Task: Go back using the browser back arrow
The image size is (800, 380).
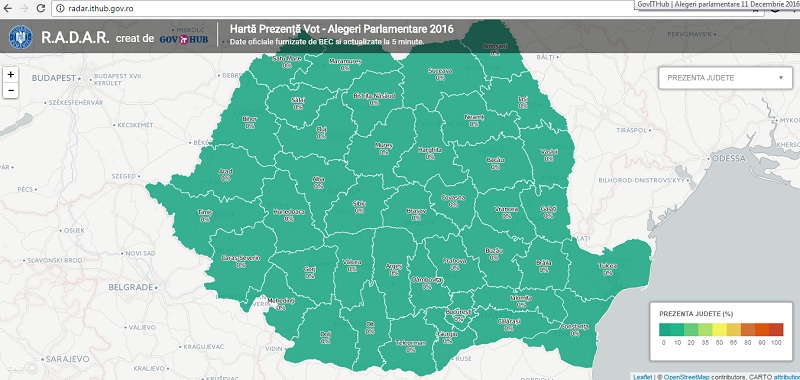Action: (x=7, y=8)
